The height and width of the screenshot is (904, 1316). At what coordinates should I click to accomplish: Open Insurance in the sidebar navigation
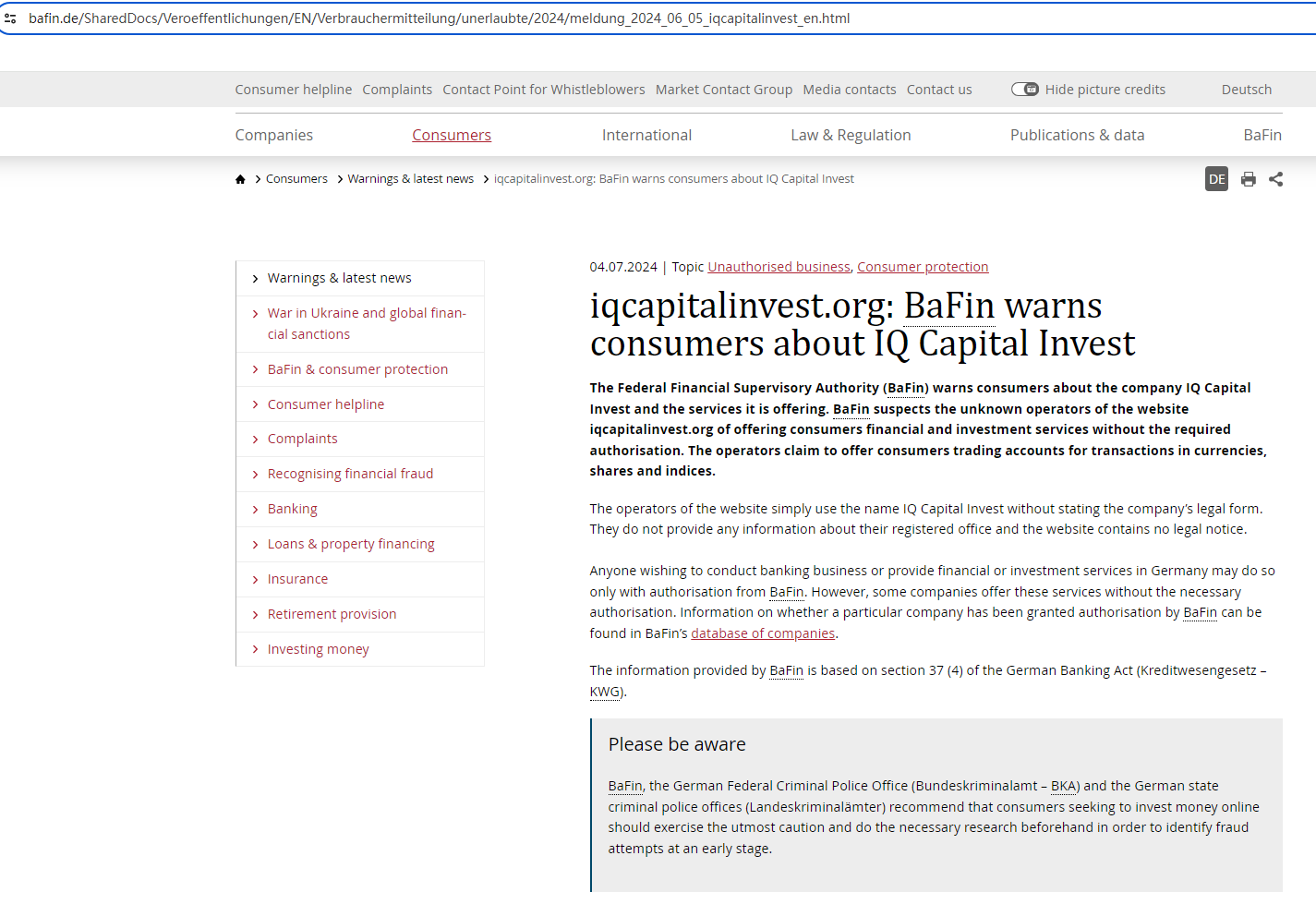[297, 579]
